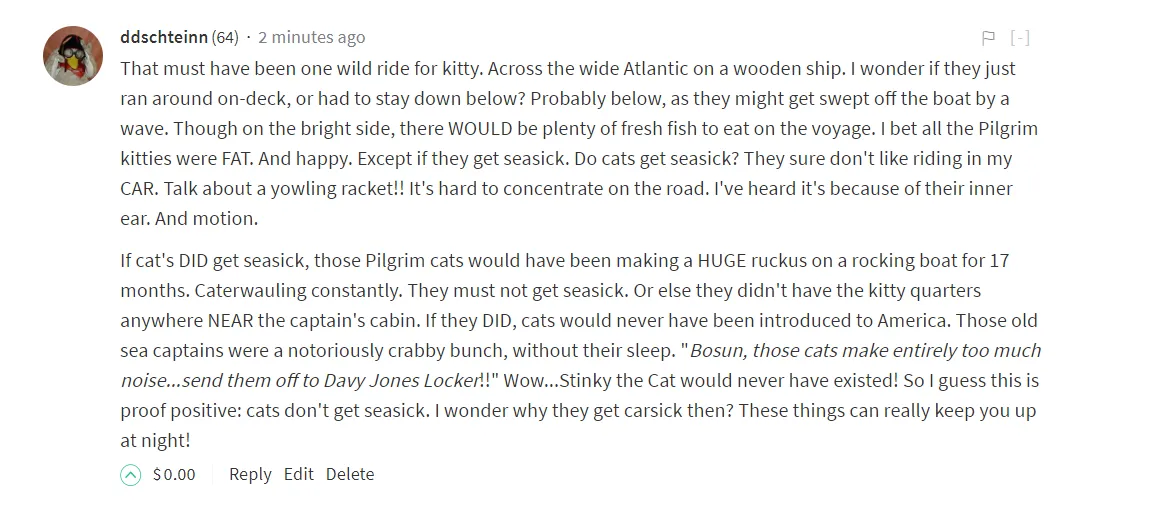Edit this comment
Screen dimensions: 1151x509
pyautogui.click(x=299, y=474)
